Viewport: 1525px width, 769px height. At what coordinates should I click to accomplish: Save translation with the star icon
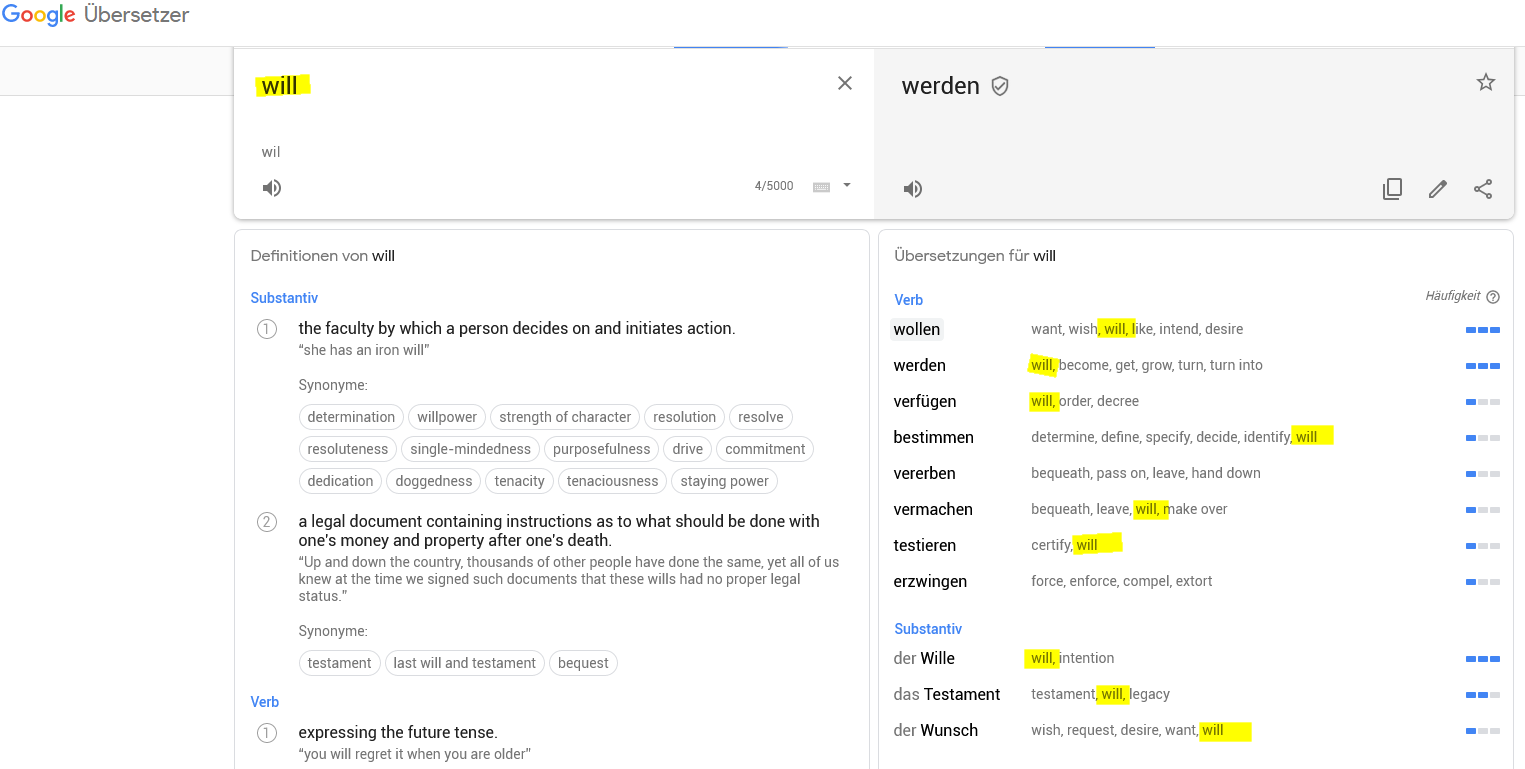[1486, 83]
